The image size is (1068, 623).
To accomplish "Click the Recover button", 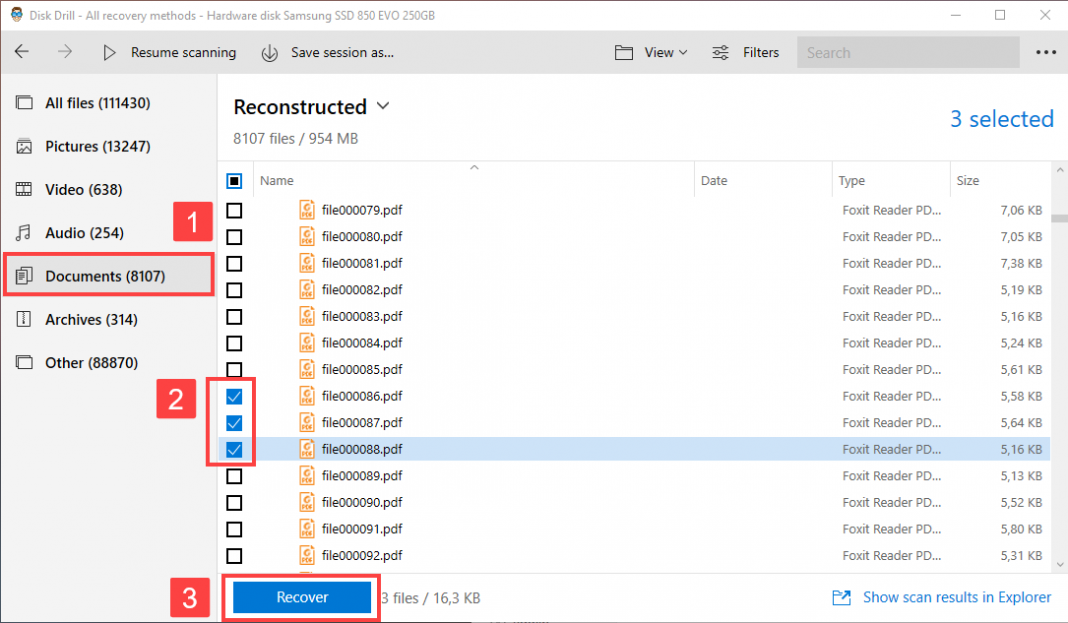I will [x=300, y=597].
